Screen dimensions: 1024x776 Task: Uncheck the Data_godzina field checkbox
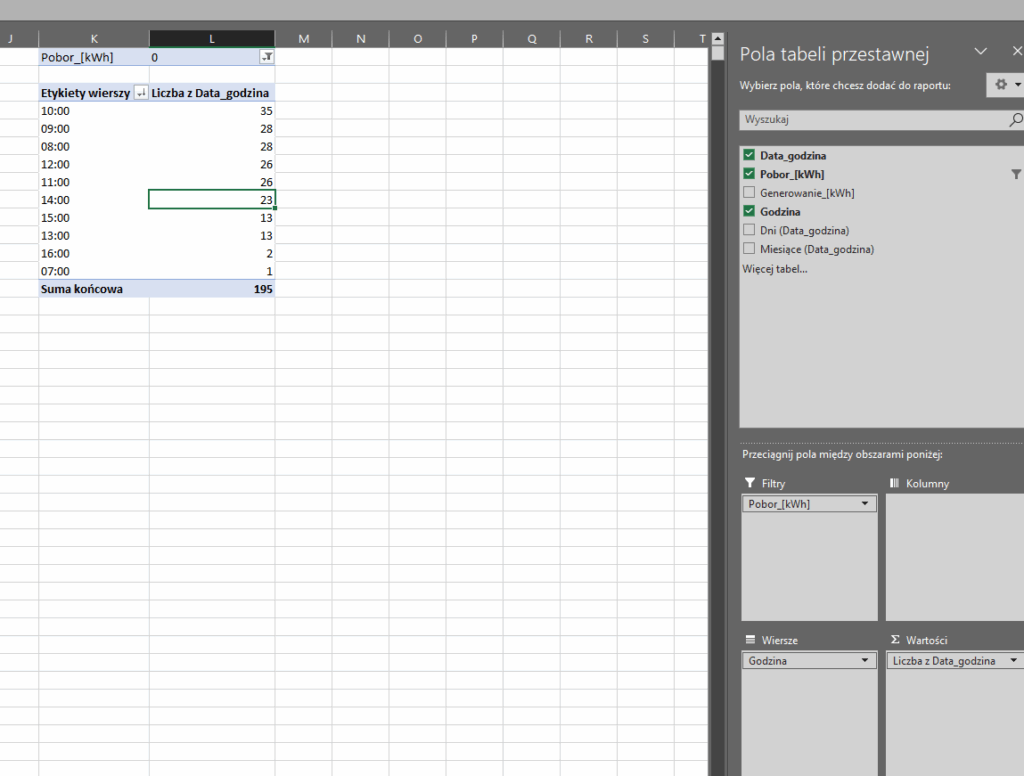click(x=749, y=156)
